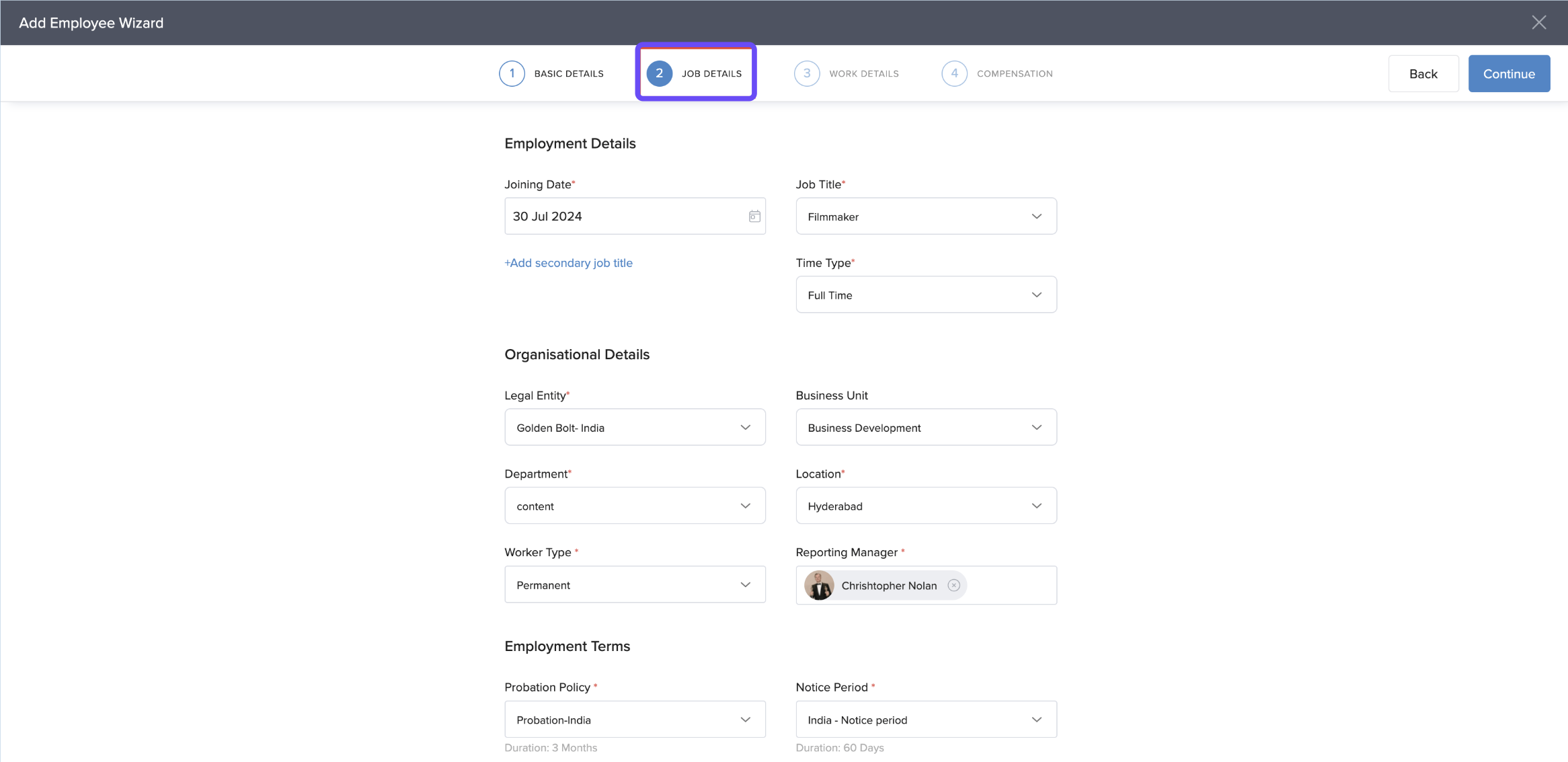Click the Job Details step circle
This screenshot has height=762, width=1568.
660,73
